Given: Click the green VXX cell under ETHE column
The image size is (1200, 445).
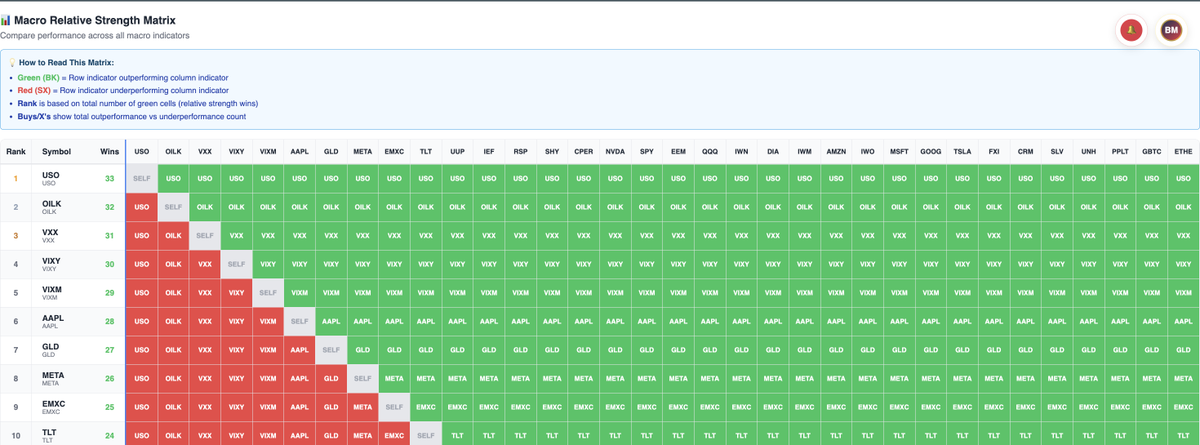Looking at the screenshot, I should 1183,236.
